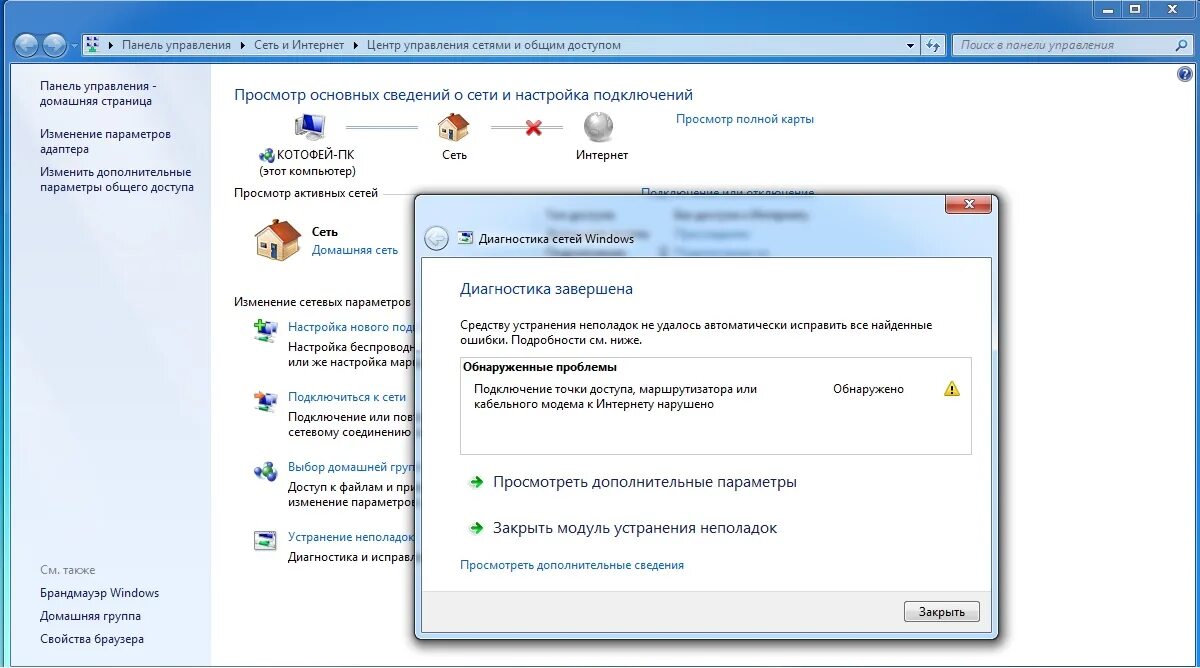Click the control panel icon in address bar
The image size is (1200, 668).
[92, 45]
